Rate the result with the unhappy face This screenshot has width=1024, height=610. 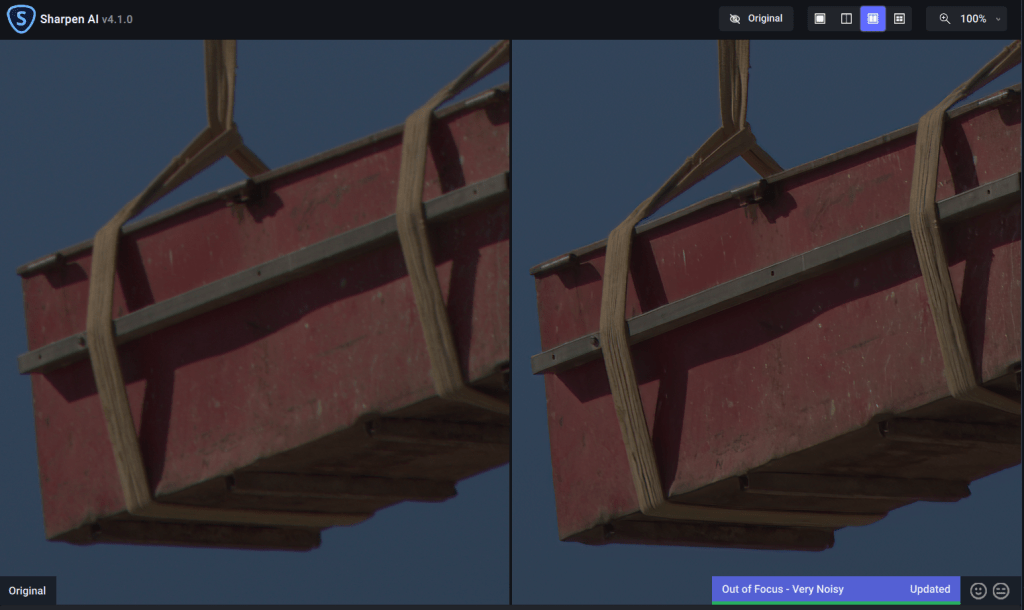tap(1001, 591)
